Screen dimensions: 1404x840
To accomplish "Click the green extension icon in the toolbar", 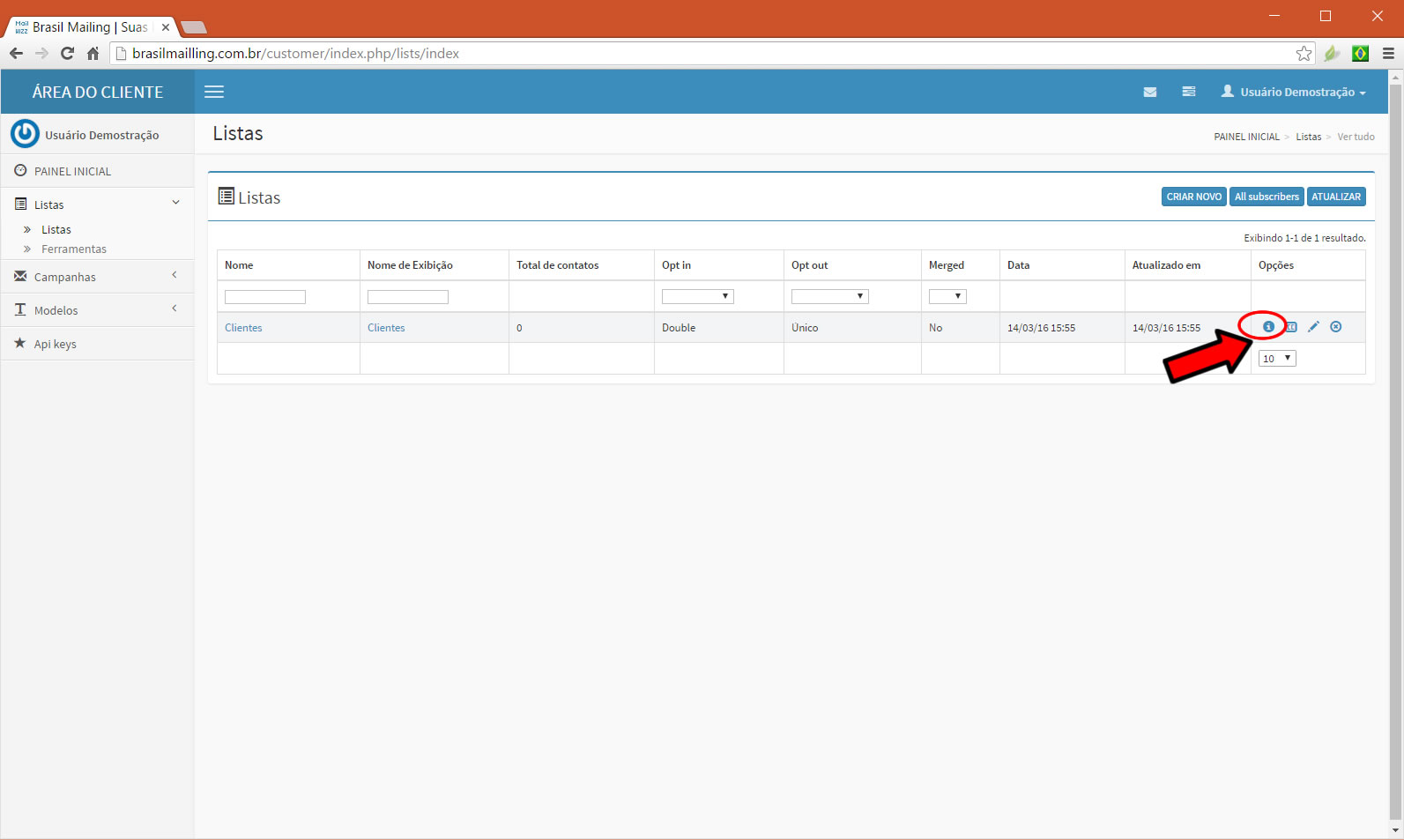I will tap(1333, 54).
